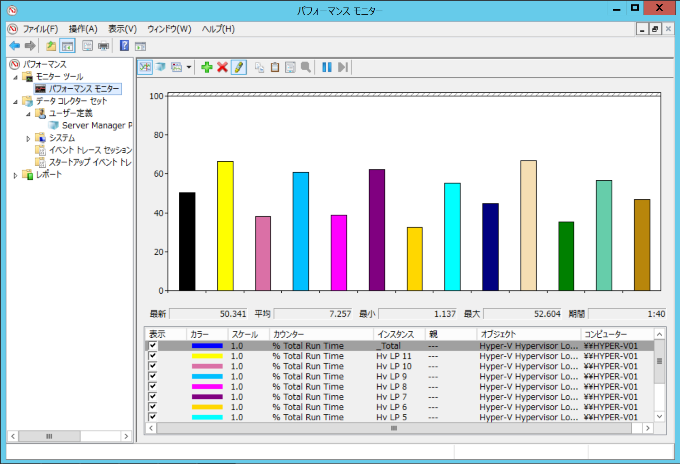Click the カウンター column header
The image size is (680, 464).
pyautogui.click(x=290, y=333)
